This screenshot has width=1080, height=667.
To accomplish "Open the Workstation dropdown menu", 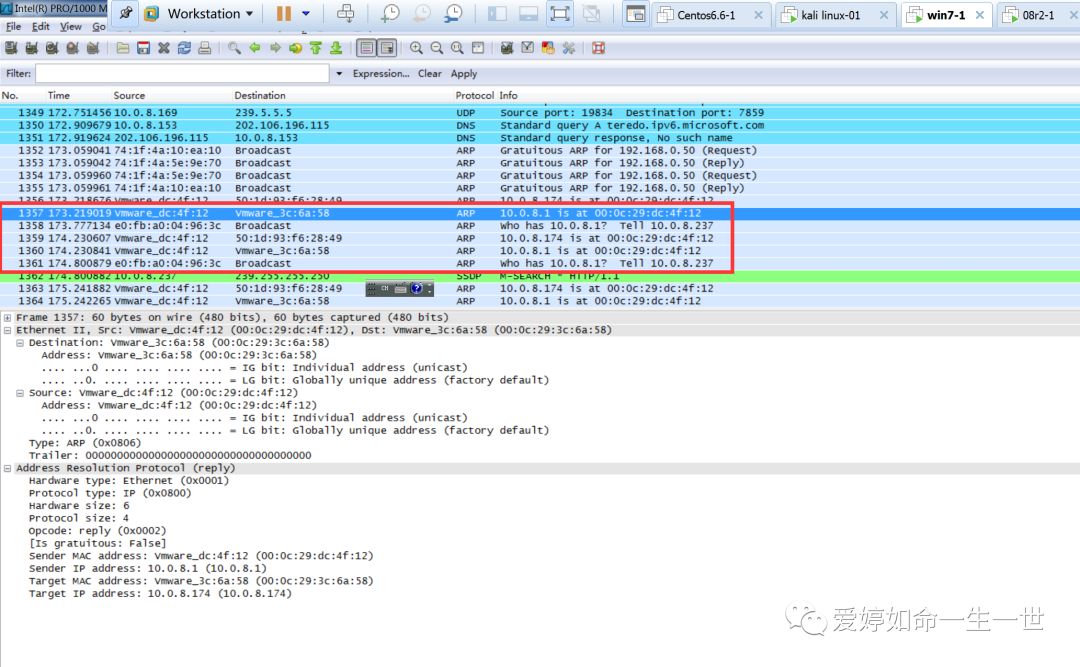I will 209,14.
